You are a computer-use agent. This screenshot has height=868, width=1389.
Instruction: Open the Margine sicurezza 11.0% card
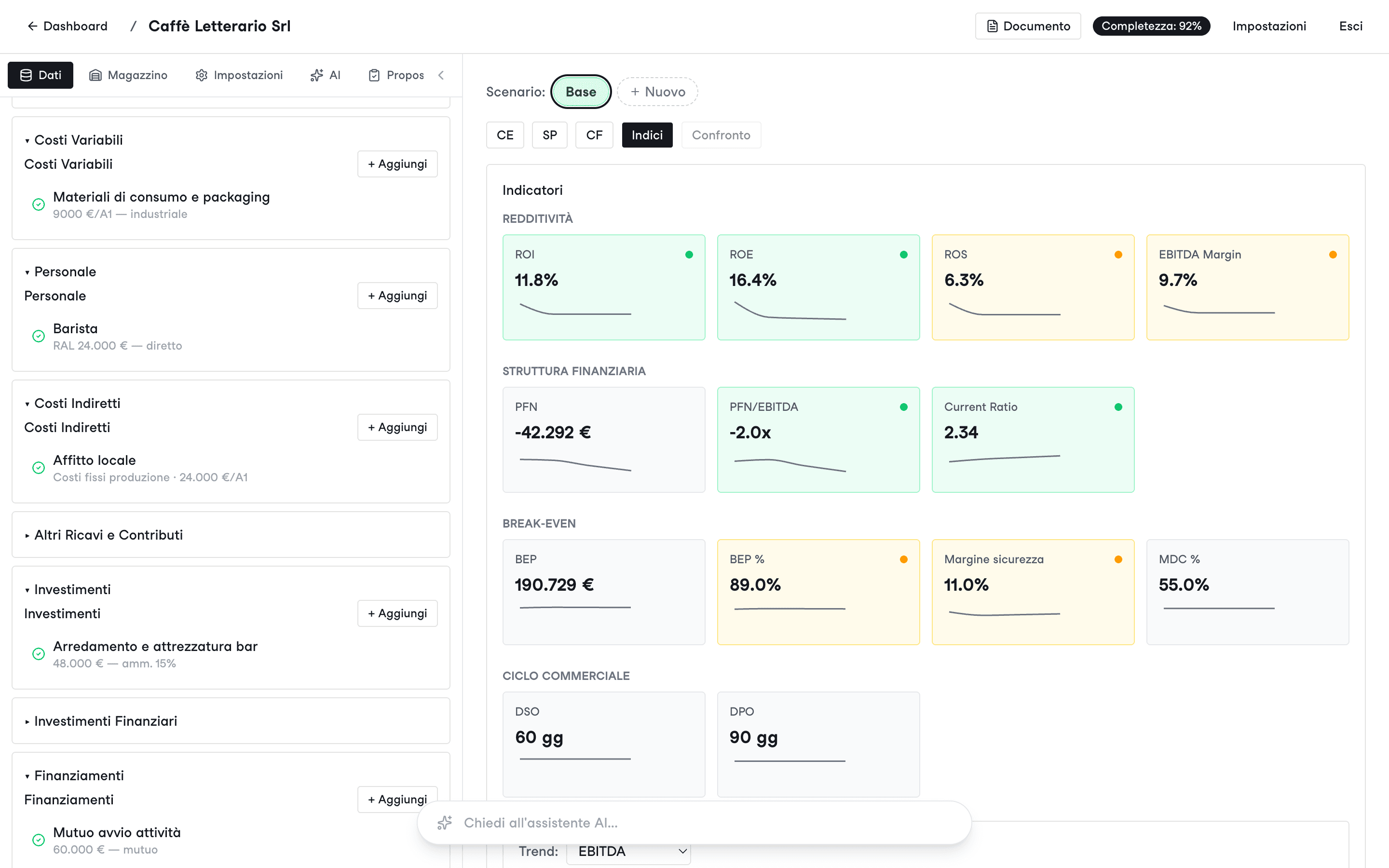click(1033, 592)
